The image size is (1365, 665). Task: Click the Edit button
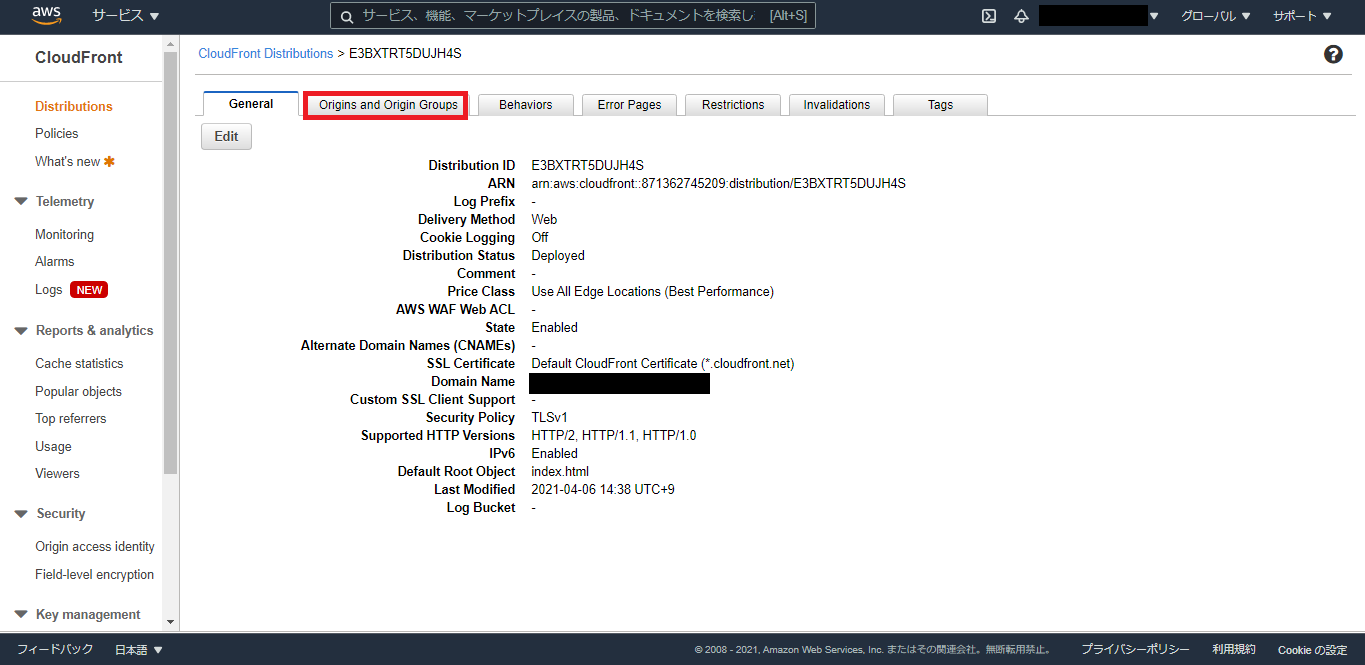tap(226, 136)
